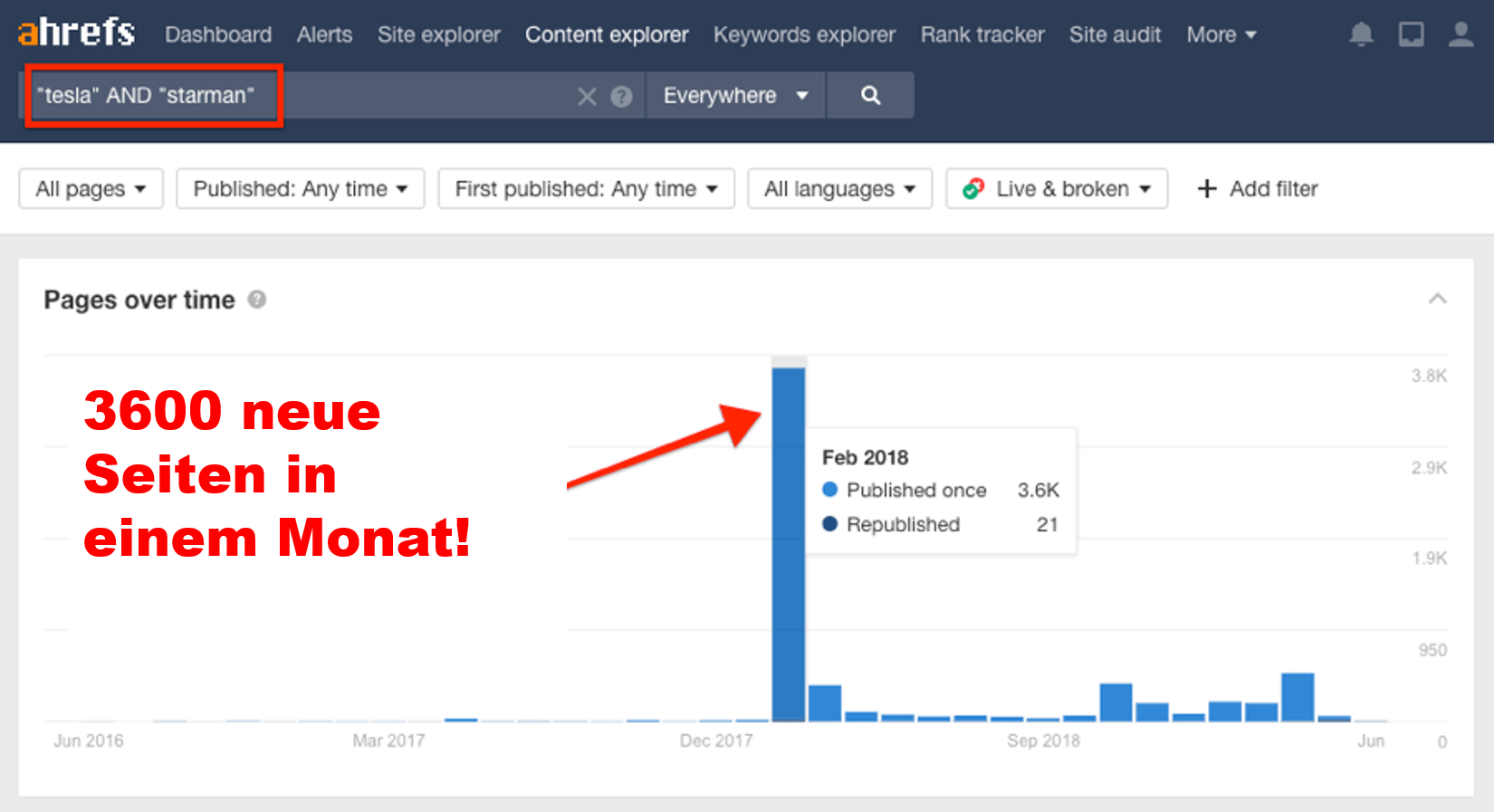
Task: Open the Everywhere search scope dropdown
Action: (x=735, y=95)
